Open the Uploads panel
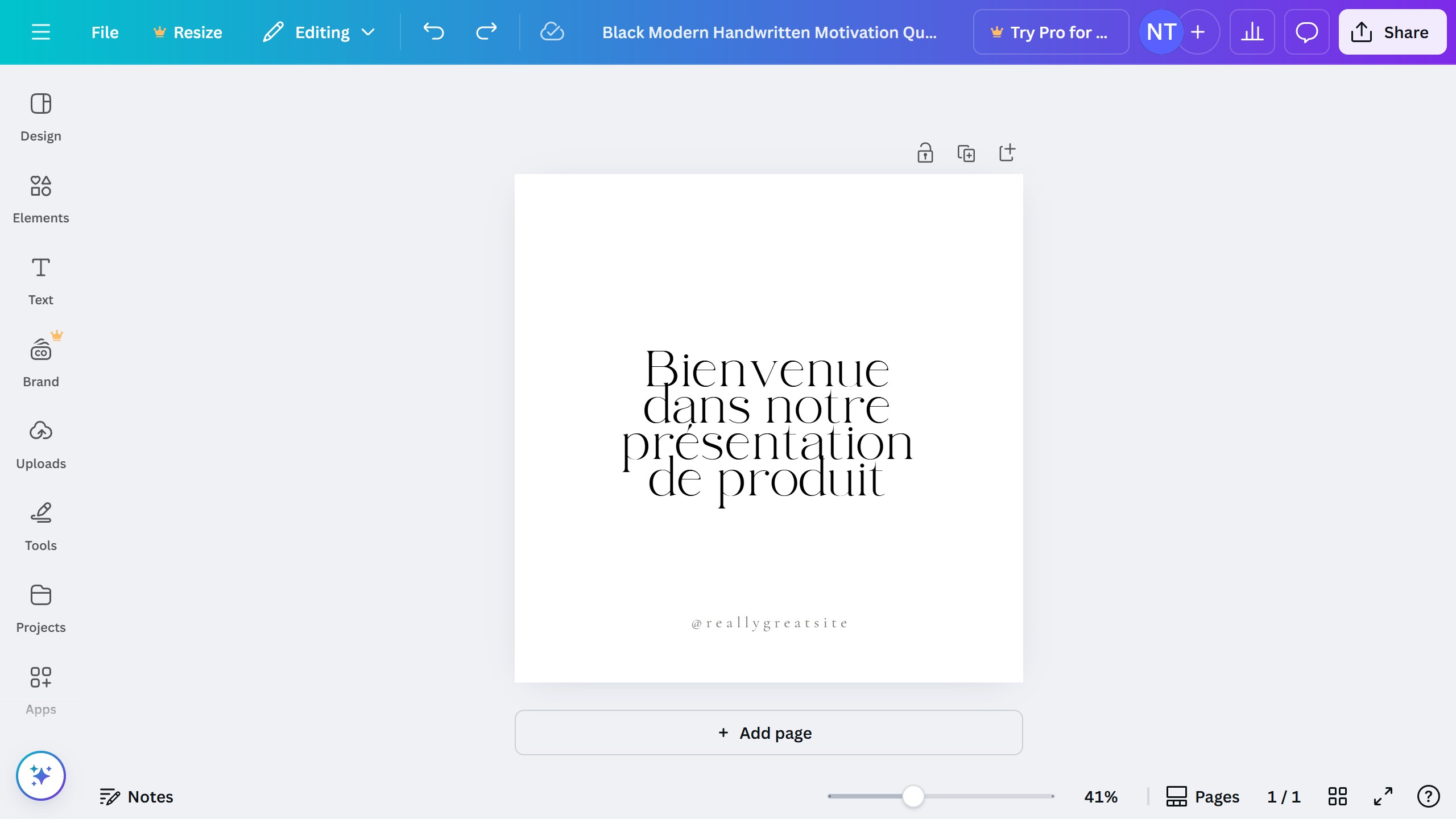 pos(40,444)
